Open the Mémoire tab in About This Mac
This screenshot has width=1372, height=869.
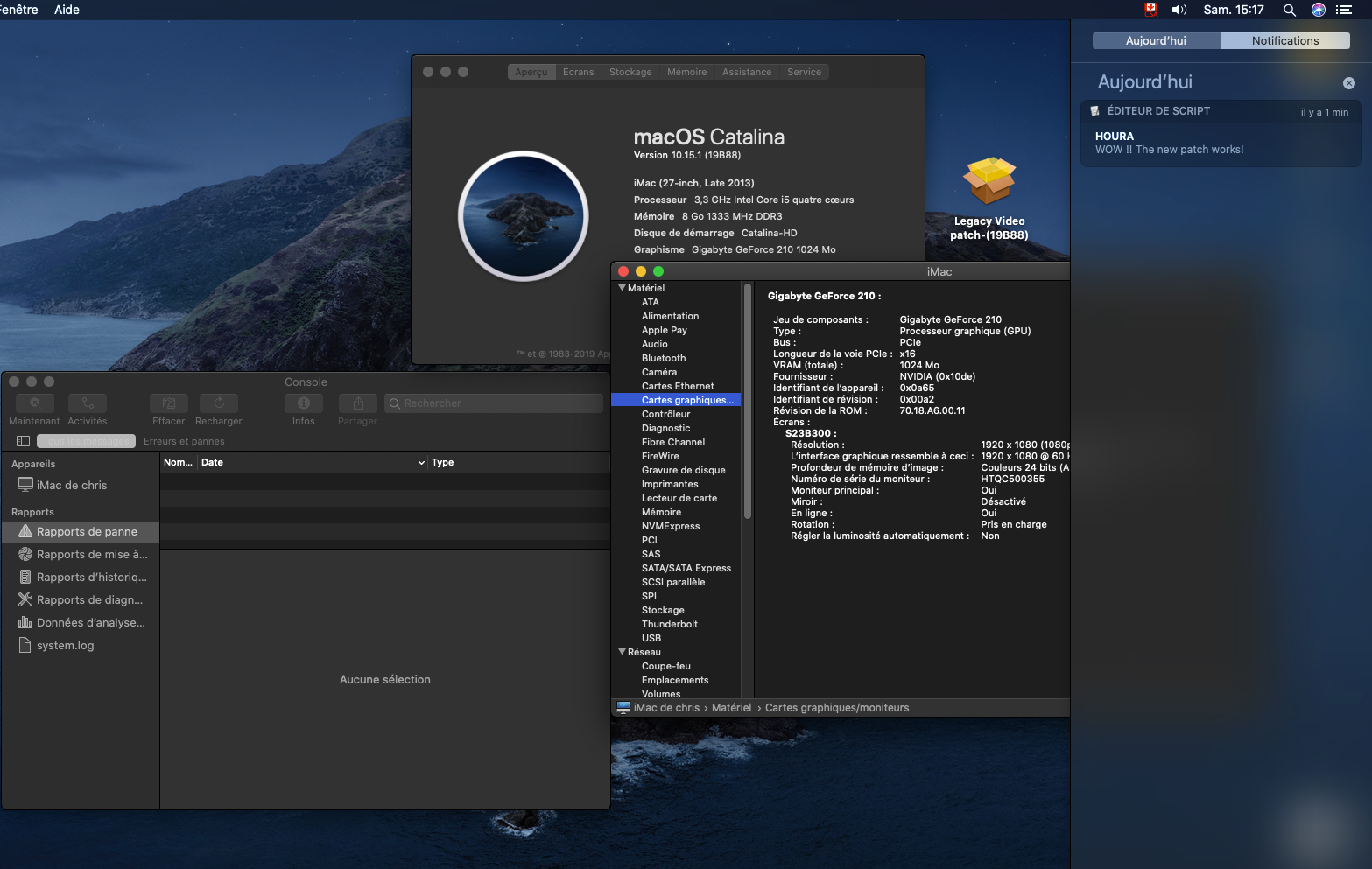(x=686, y=72)
